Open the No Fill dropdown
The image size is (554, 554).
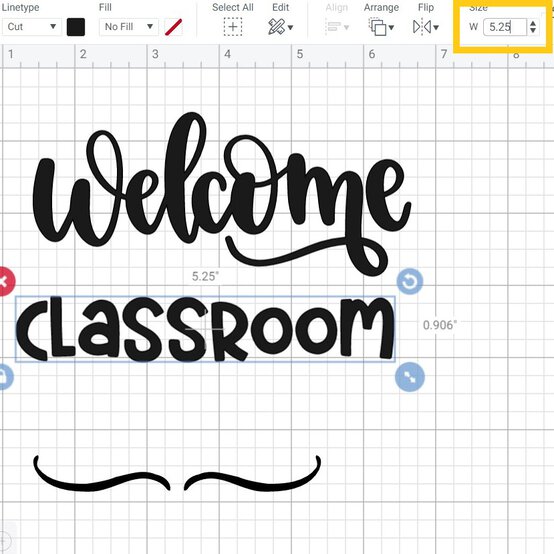point(129,27)
